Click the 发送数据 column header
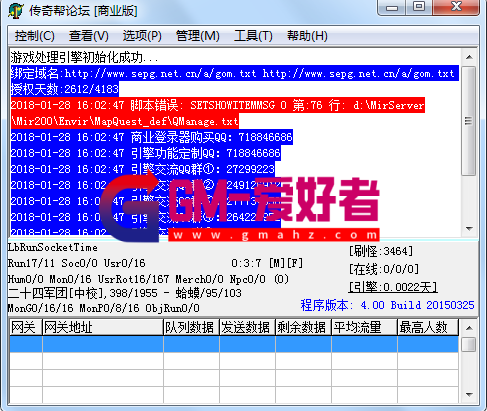This screenshot has height=411, width=487. pyautogui.click(x=247, y=327)
